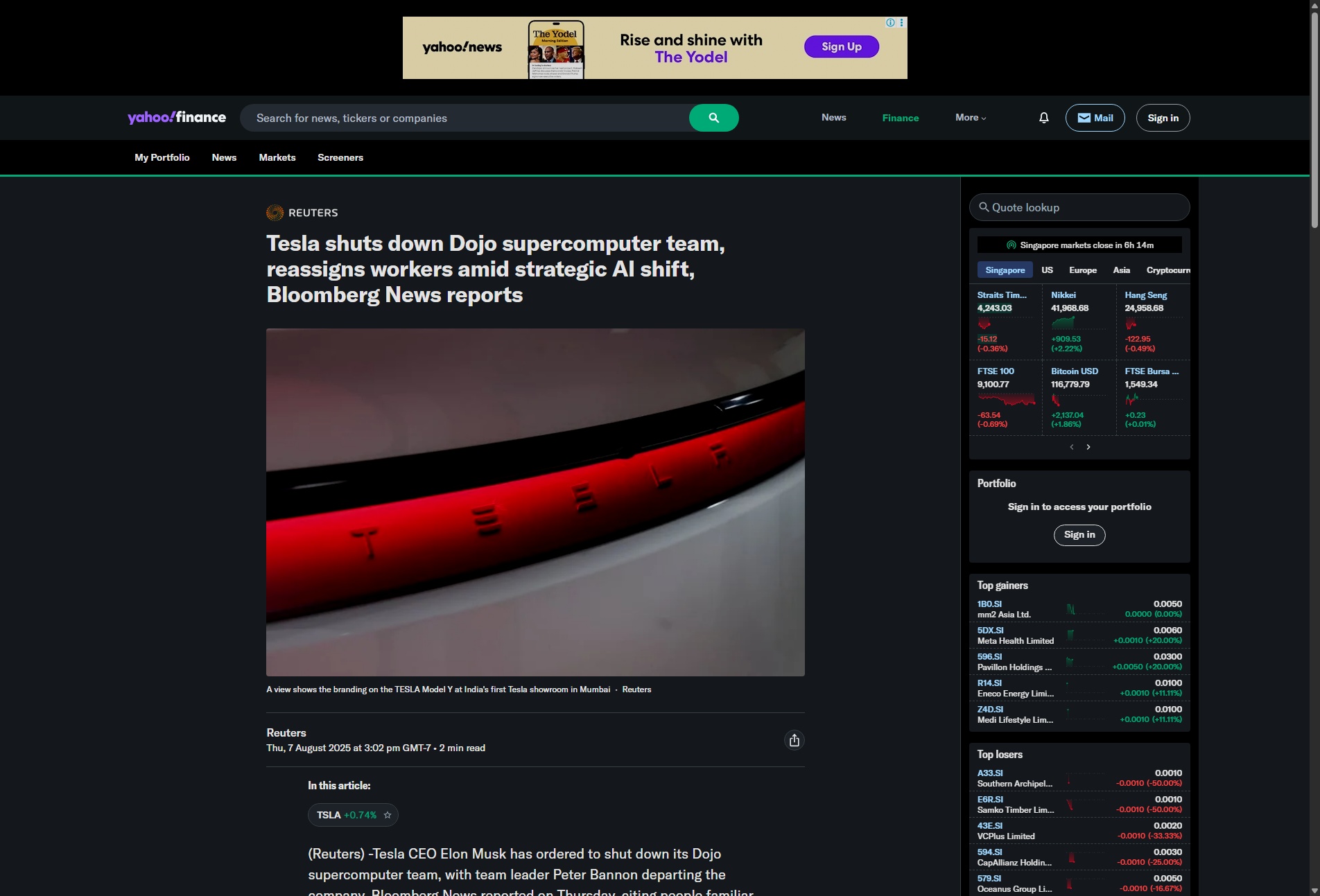Click Sign in button in Portfolio panel
The height and width of the screenshot is (896, 1320).
(1079, 535)
